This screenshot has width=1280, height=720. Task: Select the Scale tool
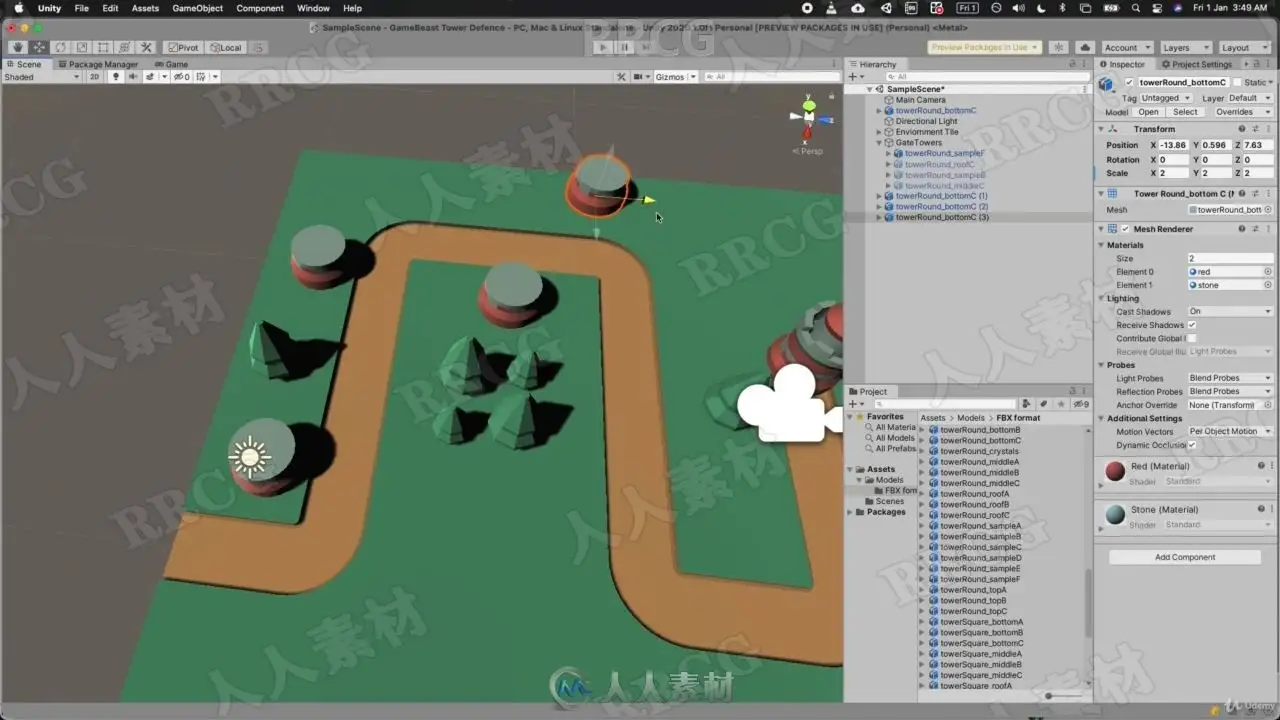tap(82, 47)
